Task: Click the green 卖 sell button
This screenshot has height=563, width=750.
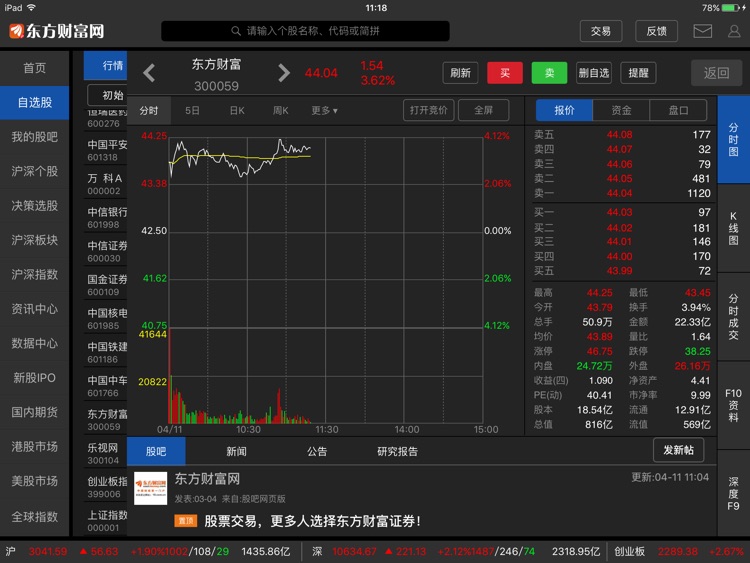Action: 549,73
